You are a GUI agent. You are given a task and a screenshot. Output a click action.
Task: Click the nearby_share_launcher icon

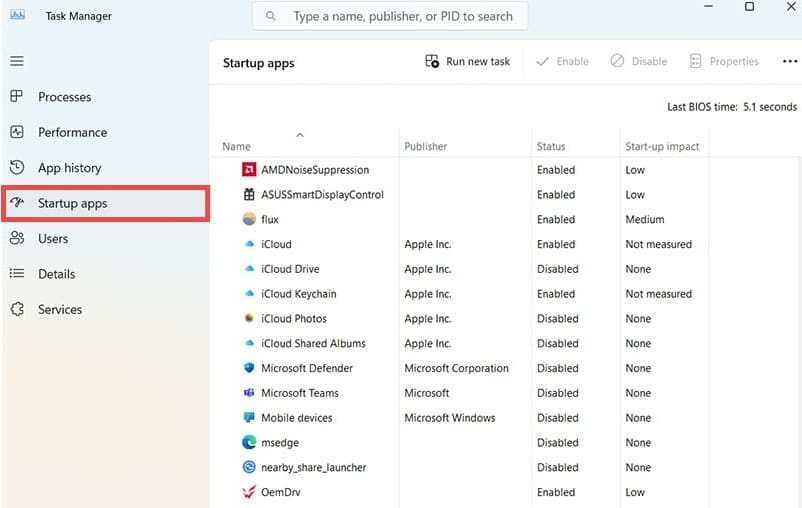pos(249,467)
